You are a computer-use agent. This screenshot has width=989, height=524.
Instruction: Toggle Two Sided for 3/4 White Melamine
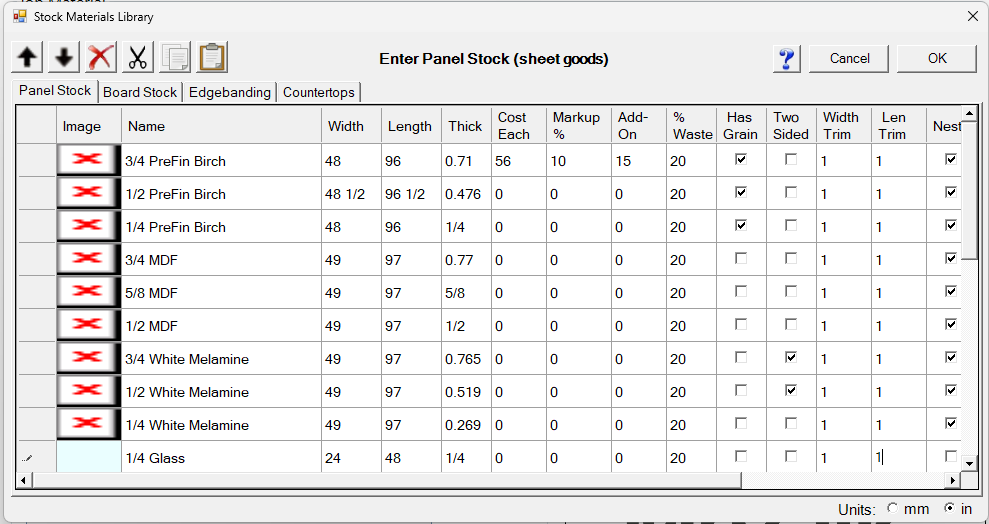(x=791, y=357)
